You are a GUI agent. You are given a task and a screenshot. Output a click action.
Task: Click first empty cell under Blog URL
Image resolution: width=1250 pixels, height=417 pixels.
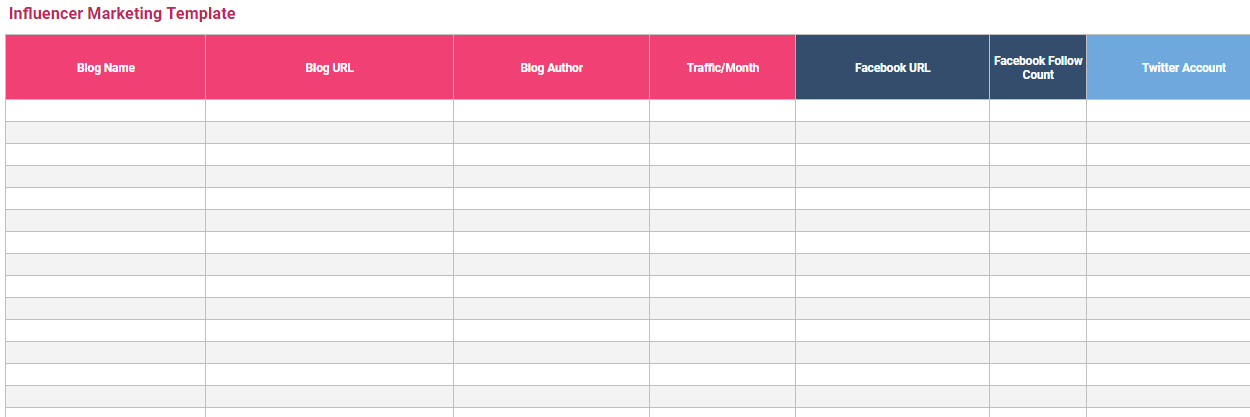pyautogui.click(x=329, y=111)
